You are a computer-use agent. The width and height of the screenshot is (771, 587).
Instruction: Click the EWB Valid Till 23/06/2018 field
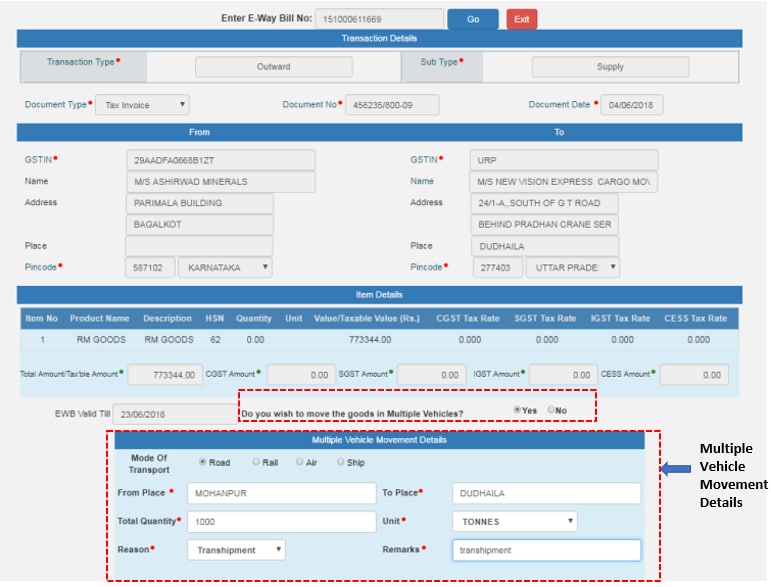click(176, 414)
